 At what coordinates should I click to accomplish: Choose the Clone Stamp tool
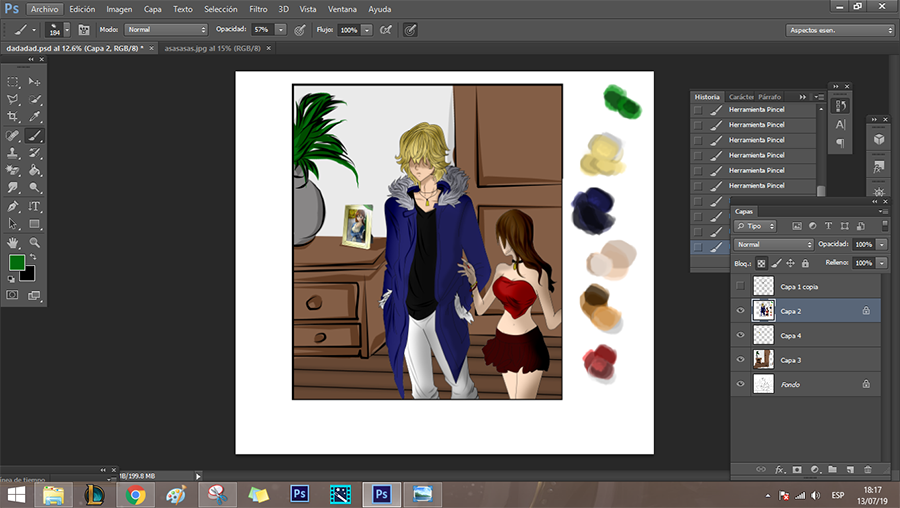13,153
